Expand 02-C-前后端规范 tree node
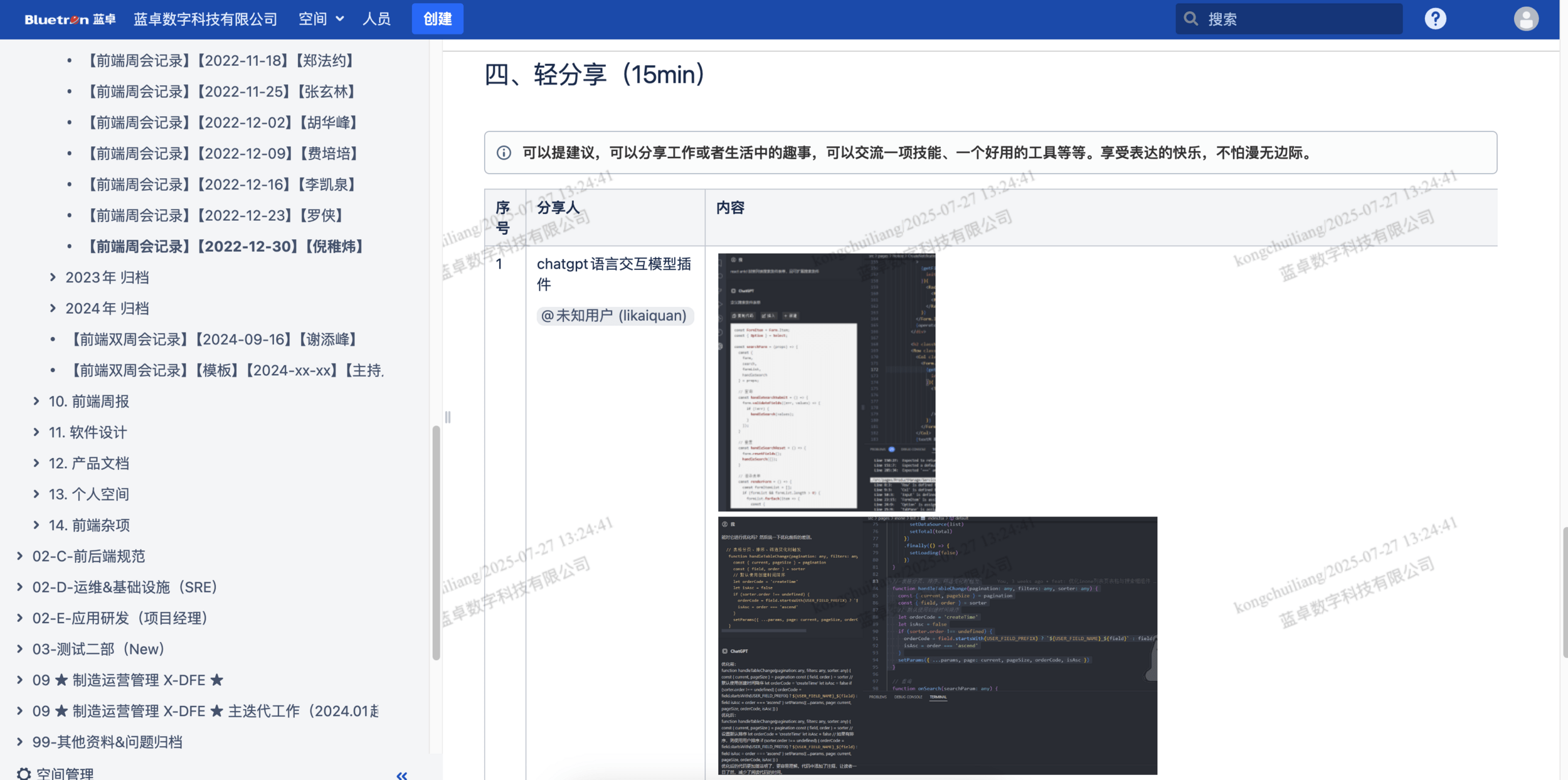The height and width of the screenshot is (780, 1568). coord(20,556)
